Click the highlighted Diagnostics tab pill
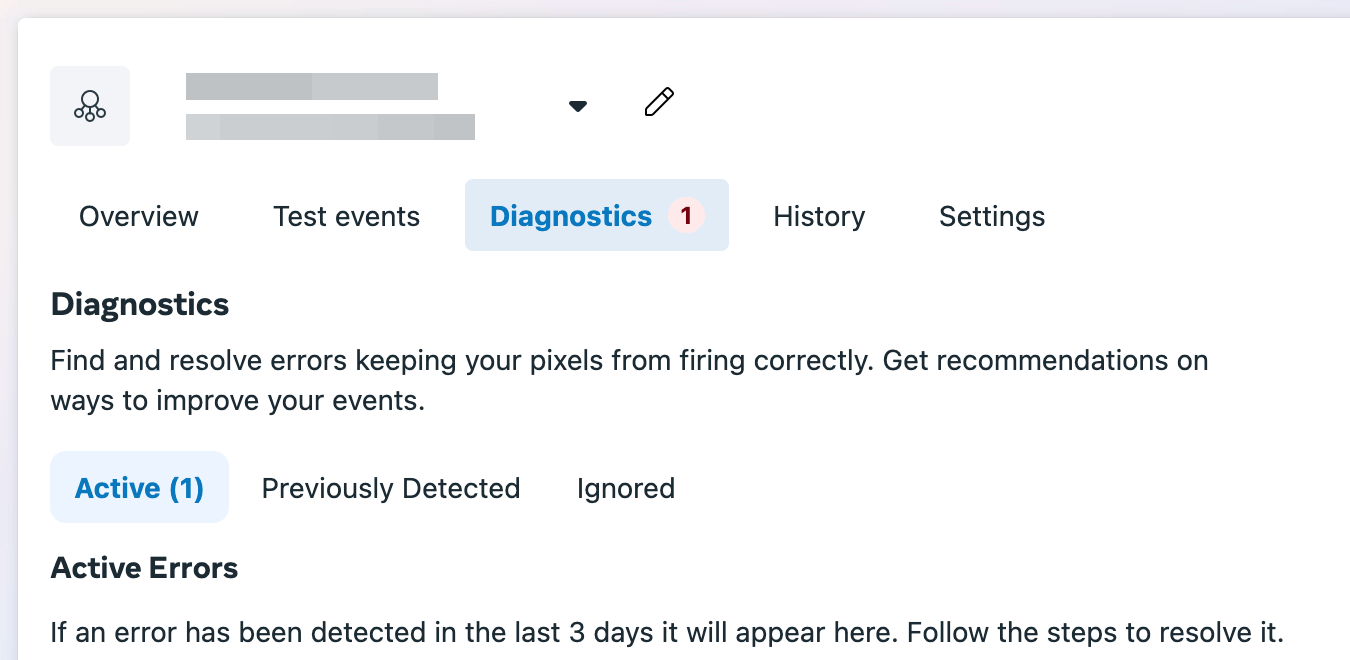1350x660 pixels. tap(596, 215)
